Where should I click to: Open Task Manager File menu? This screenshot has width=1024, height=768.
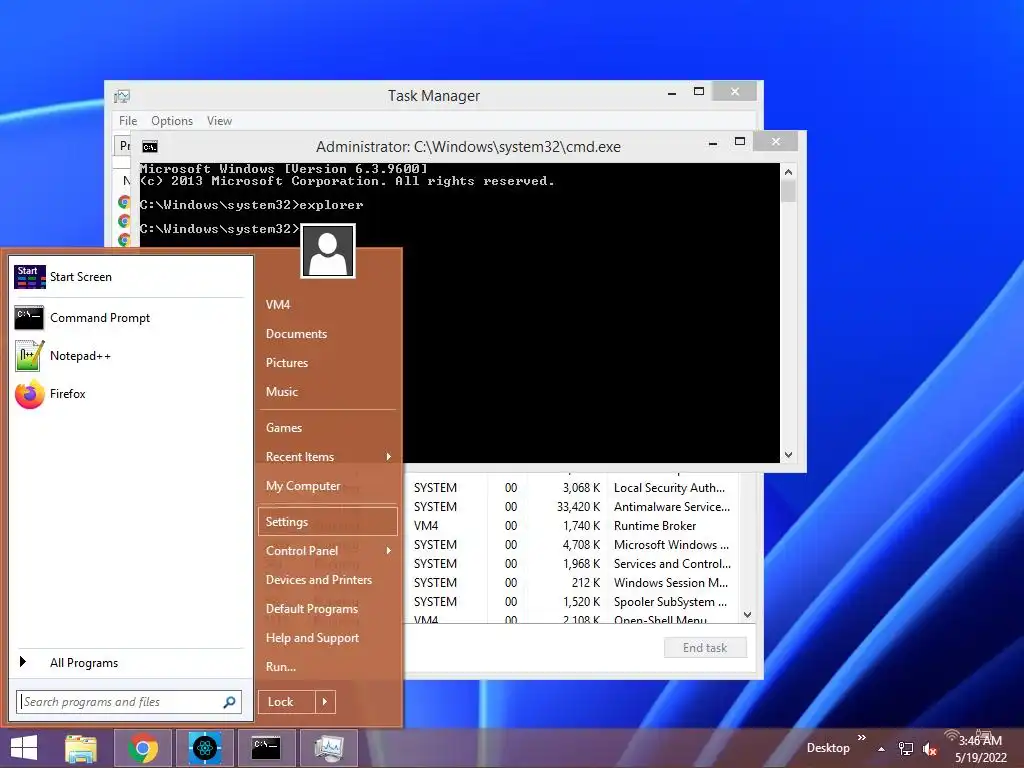pyautogui.click(x=128, y=121)
